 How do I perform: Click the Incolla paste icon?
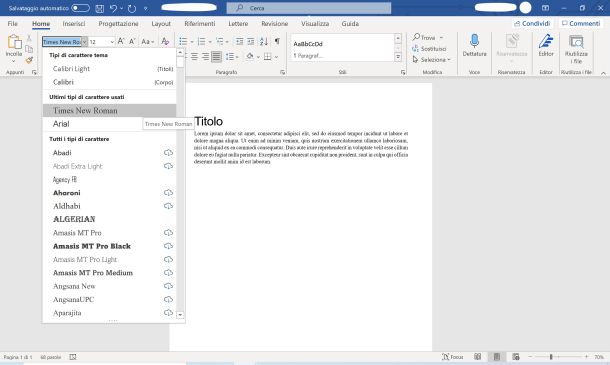(x=14, y=42)
